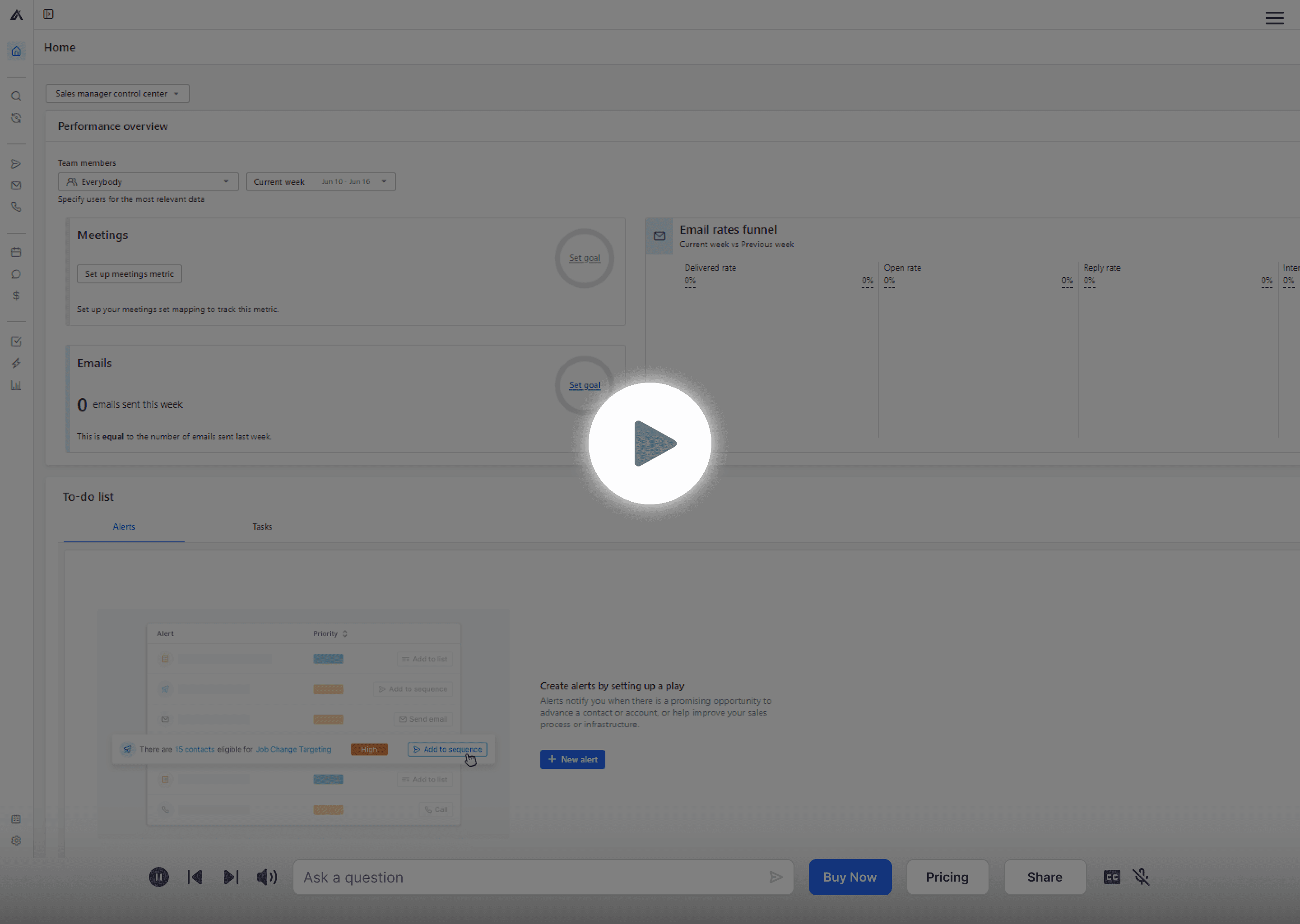
Task: Skip to the next step
Action: point(231,877)
